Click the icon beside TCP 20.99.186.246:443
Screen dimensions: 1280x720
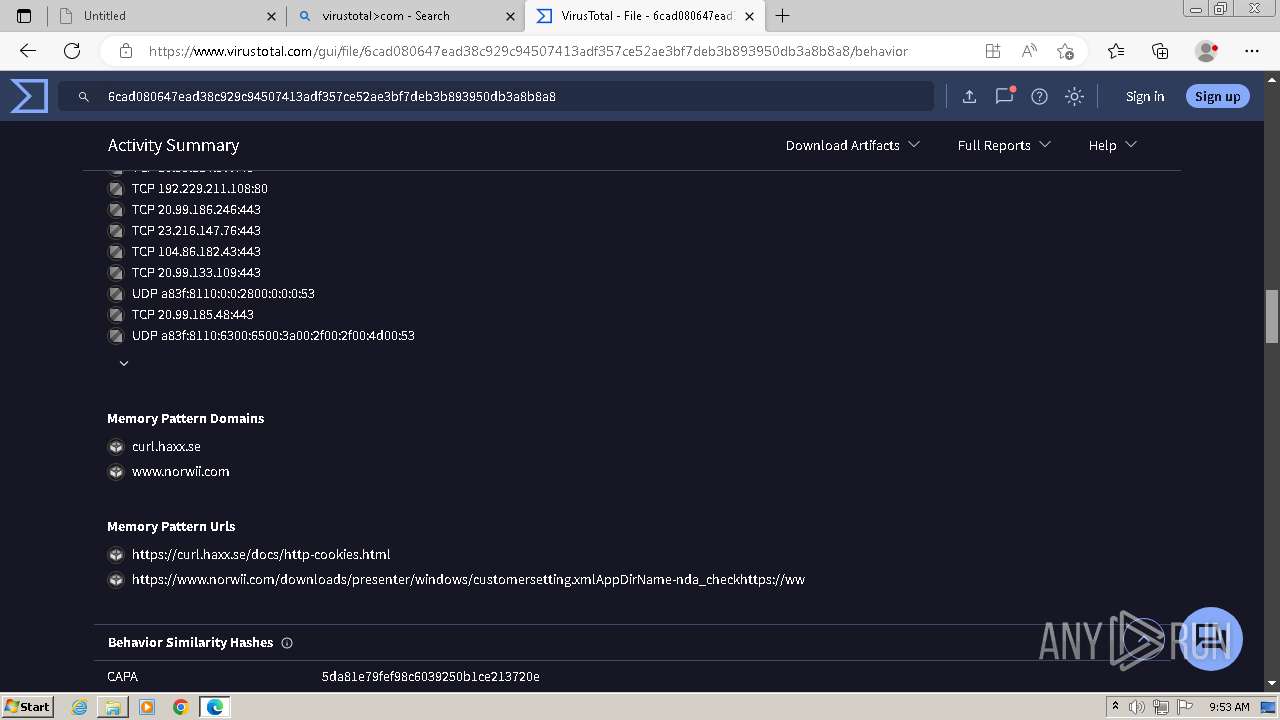point(116,209)
